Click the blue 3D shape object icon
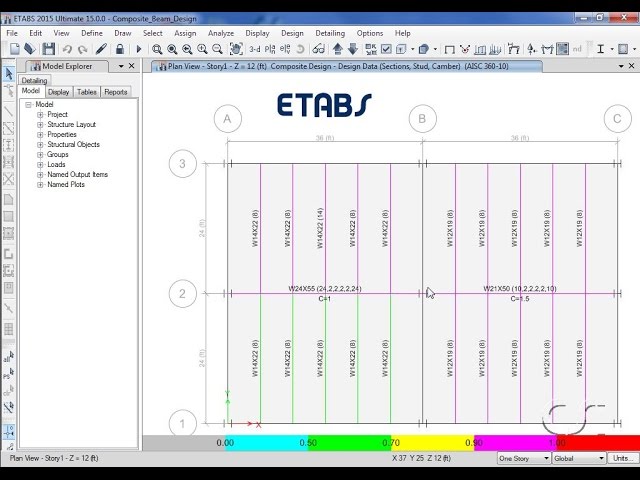This screenshot has width=640, height=480. 424,49
